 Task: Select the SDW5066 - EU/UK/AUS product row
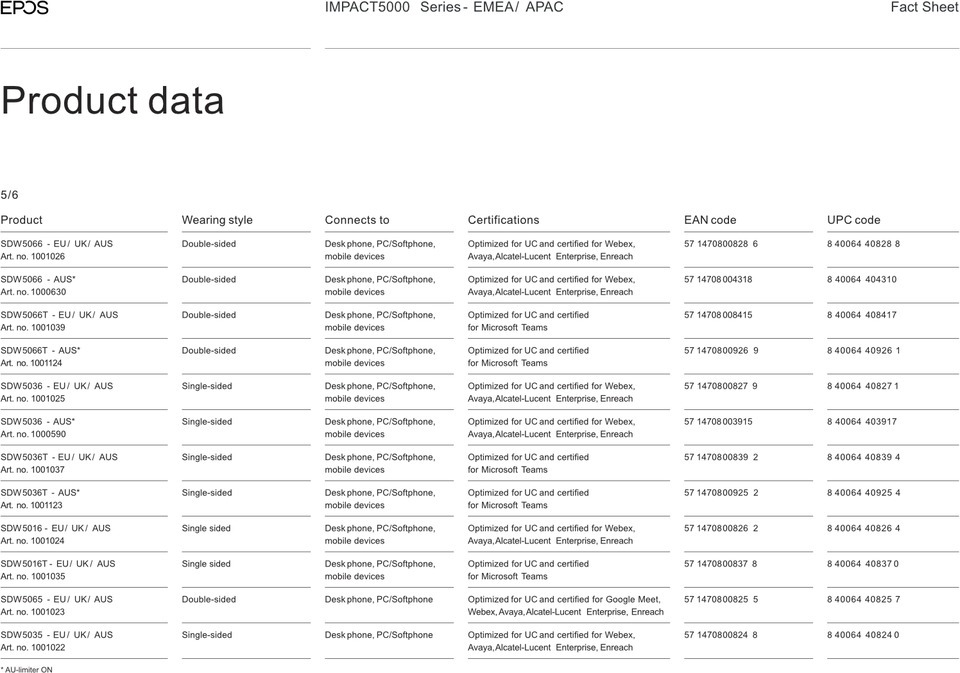pos(479,250)
